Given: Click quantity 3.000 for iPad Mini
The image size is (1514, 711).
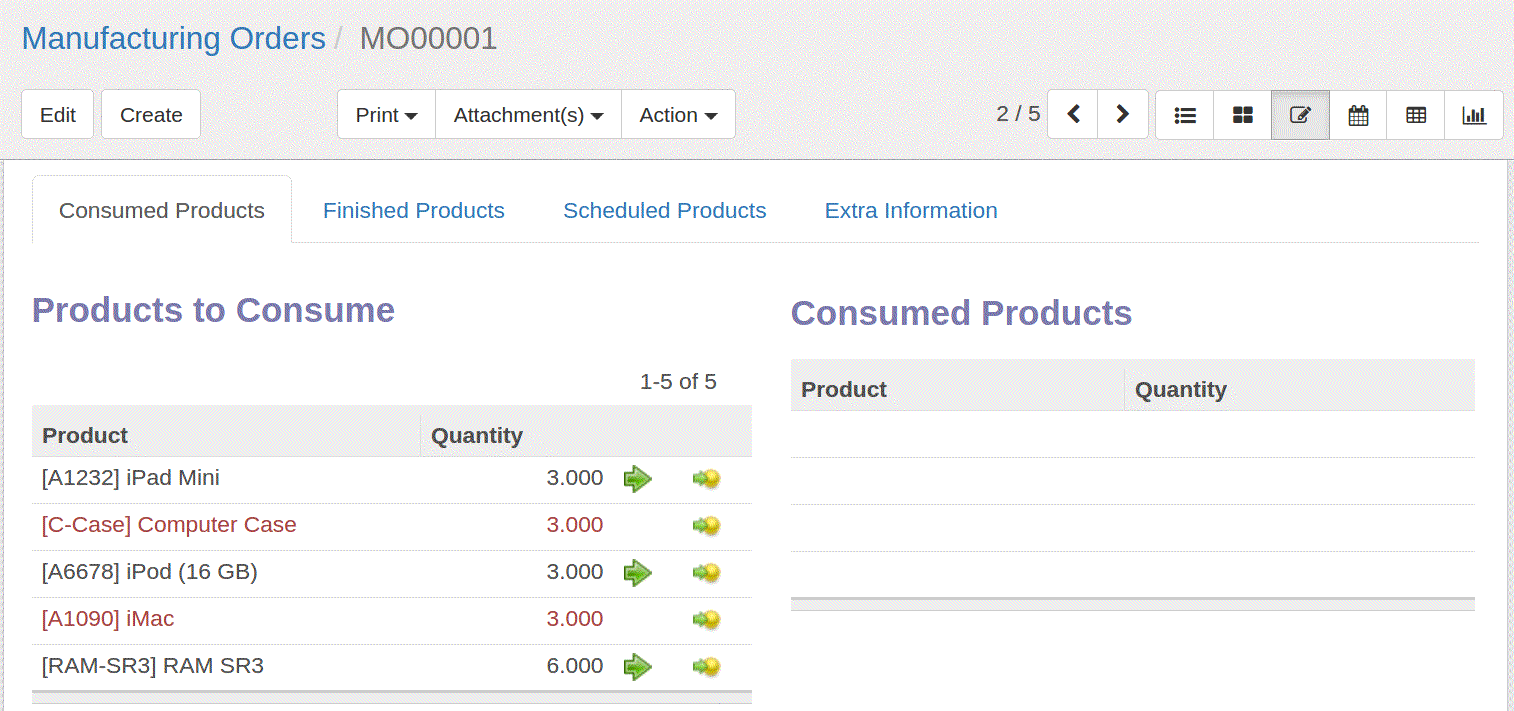Looking at the screenshot, I should (x=575, y=478).
